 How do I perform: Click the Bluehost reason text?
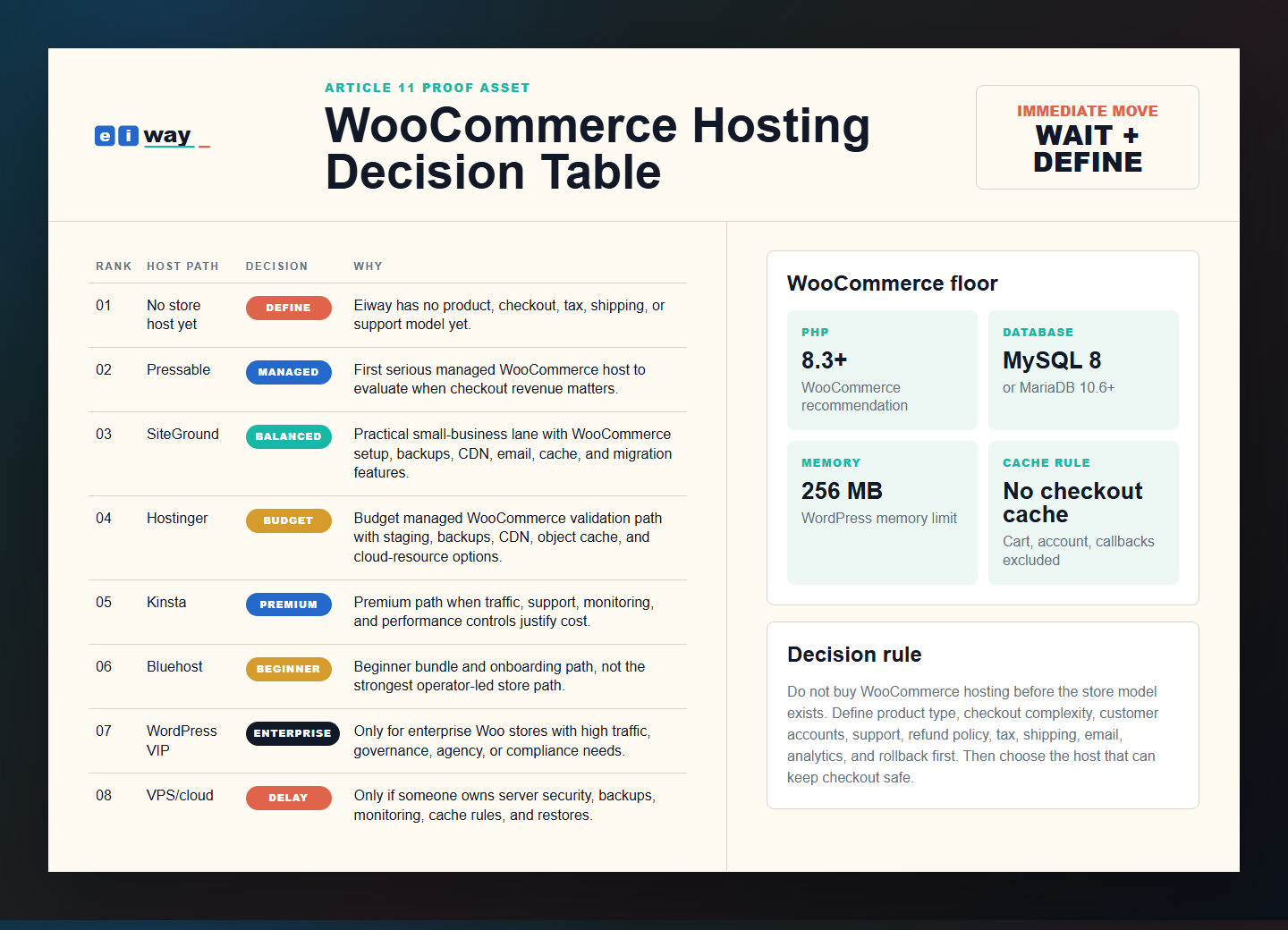(x=499, y=676)
